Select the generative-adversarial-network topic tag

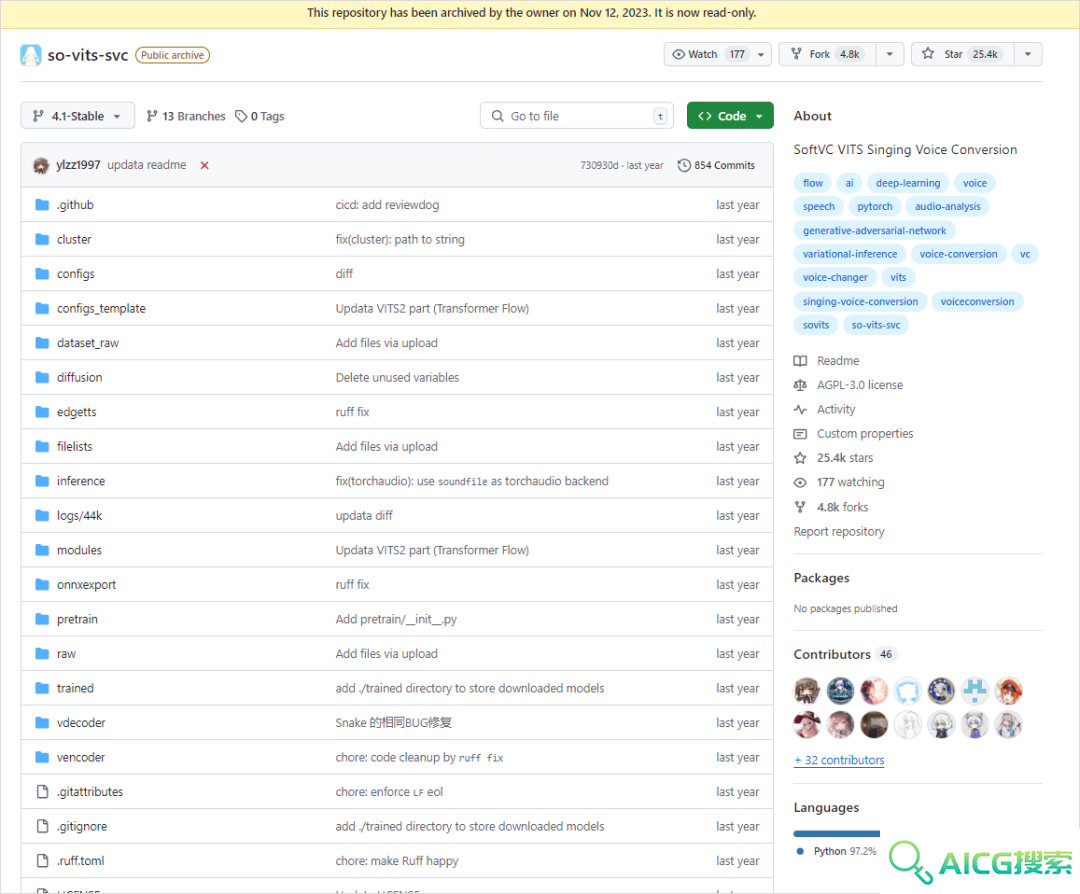874,231
